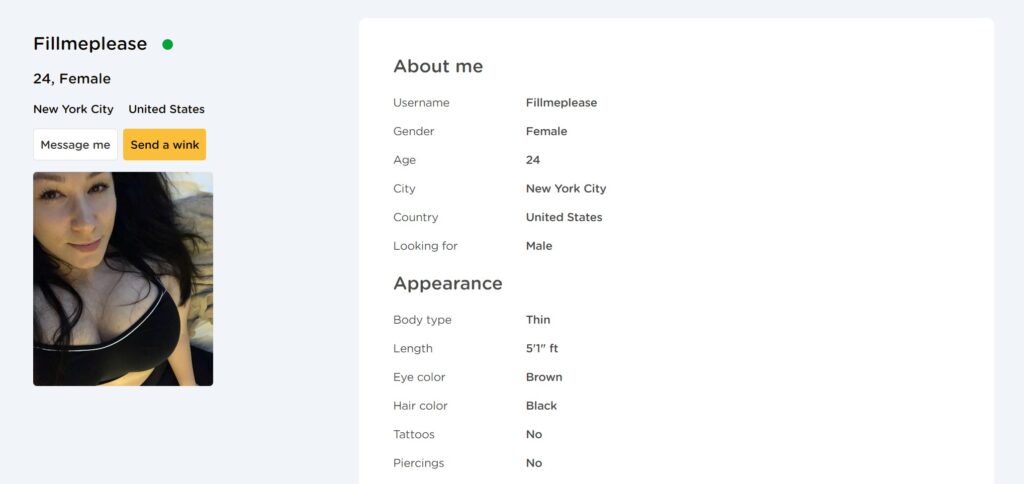Screen dimensions: 1024x484
Task: Click the Eye color value Brown
Action: (544, 377)
